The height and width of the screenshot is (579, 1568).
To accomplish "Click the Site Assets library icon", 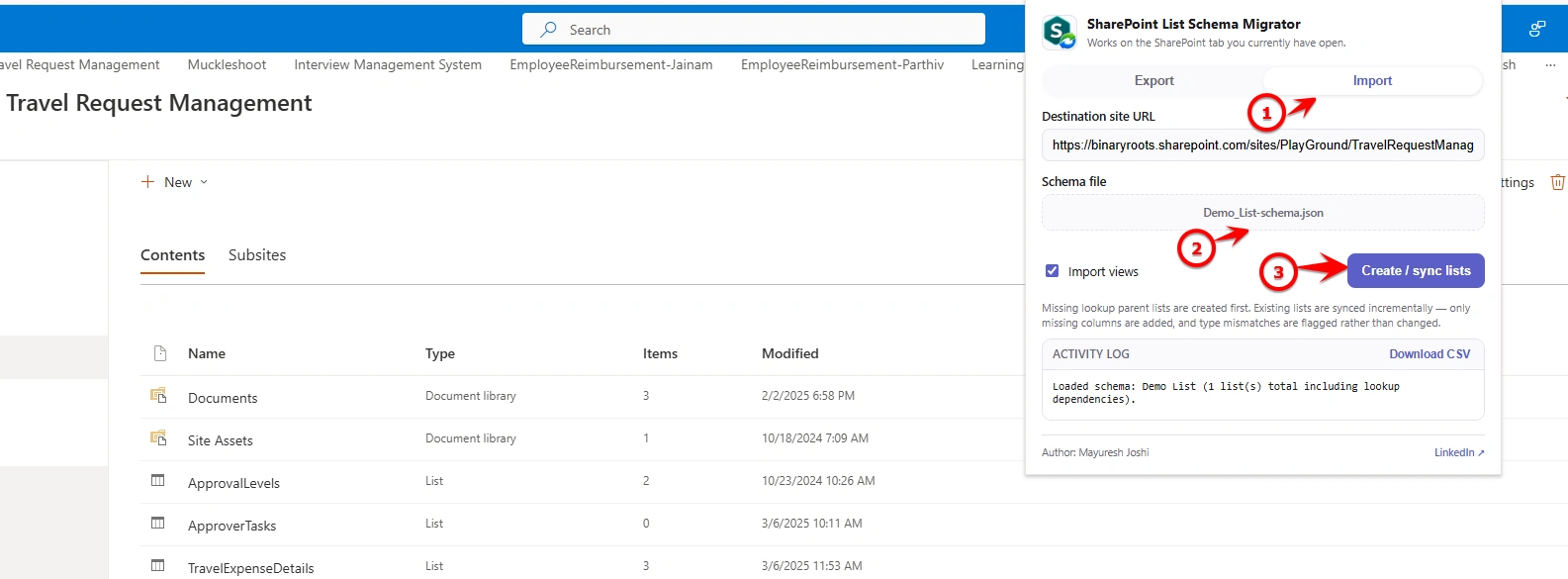I will pos(158,437).
